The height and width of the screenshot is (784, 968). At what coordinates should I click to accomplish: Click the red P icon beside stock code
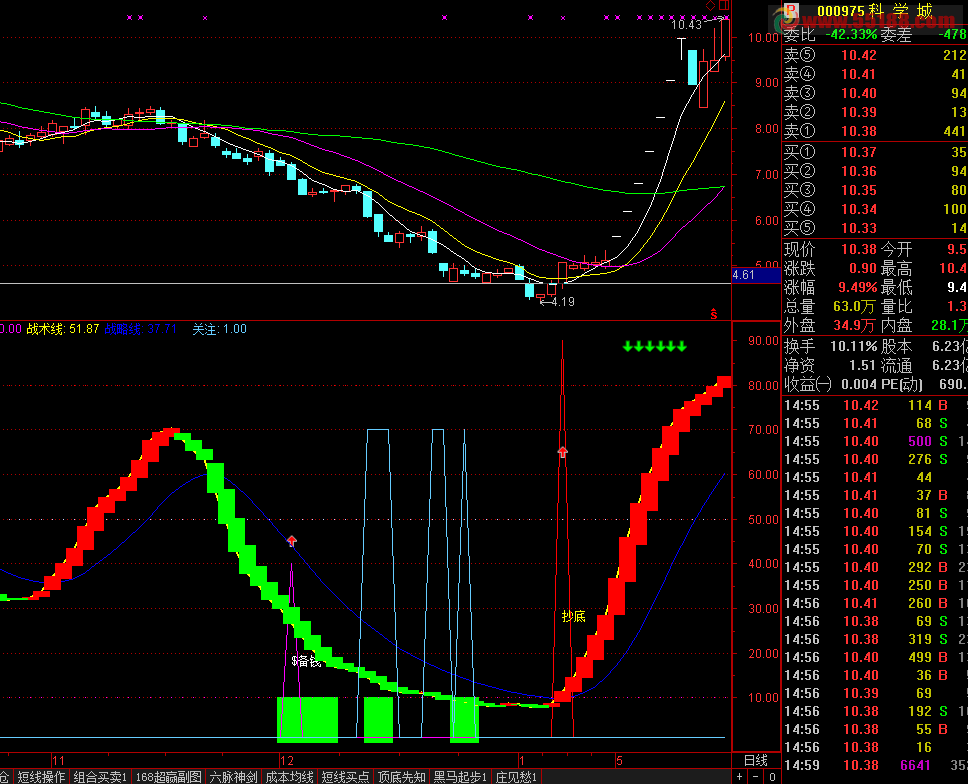point(791,12)
